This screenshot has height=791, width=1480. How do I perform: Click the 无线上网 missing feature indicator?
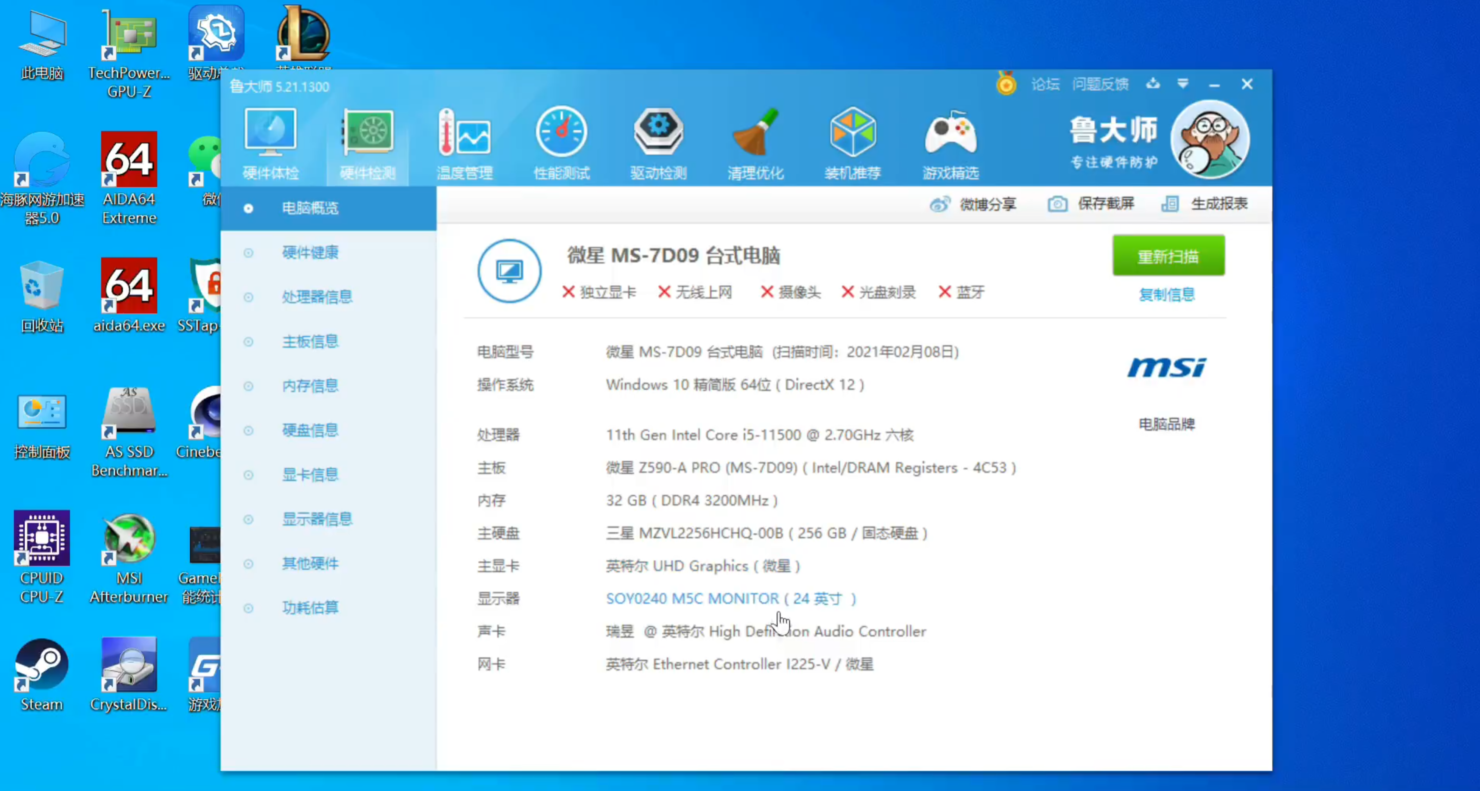point(695,292)
